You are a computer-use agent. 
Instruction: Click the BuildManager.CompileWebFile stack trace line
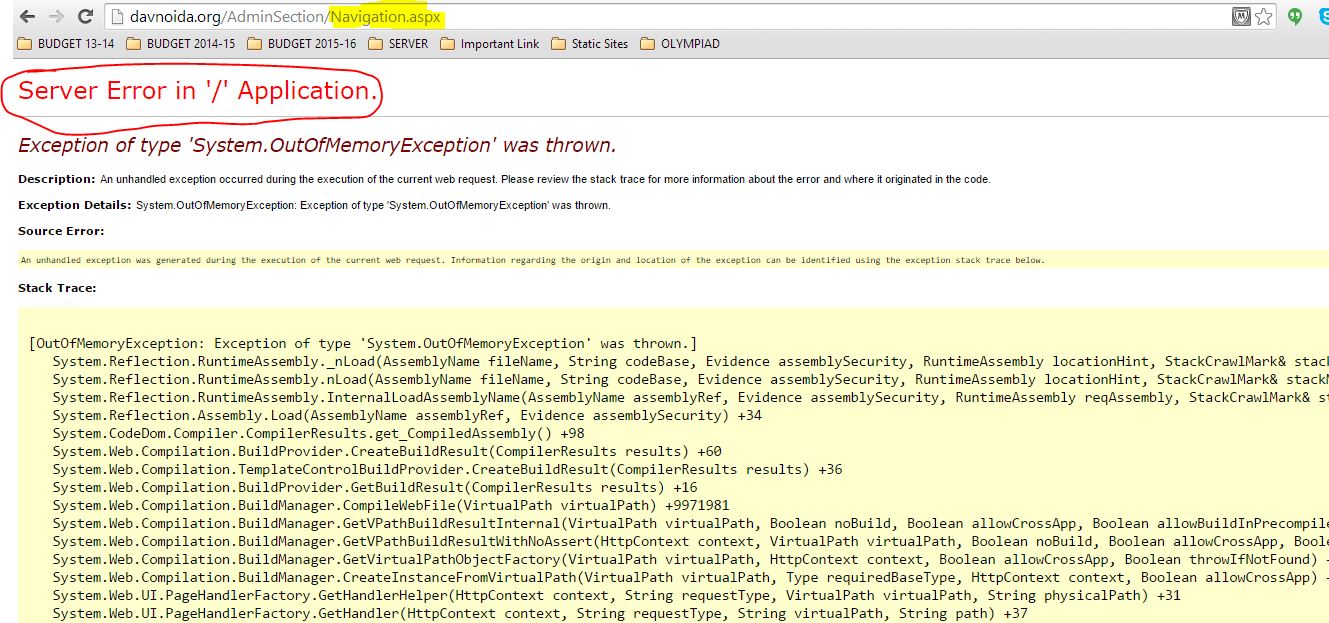pos(391,505)
